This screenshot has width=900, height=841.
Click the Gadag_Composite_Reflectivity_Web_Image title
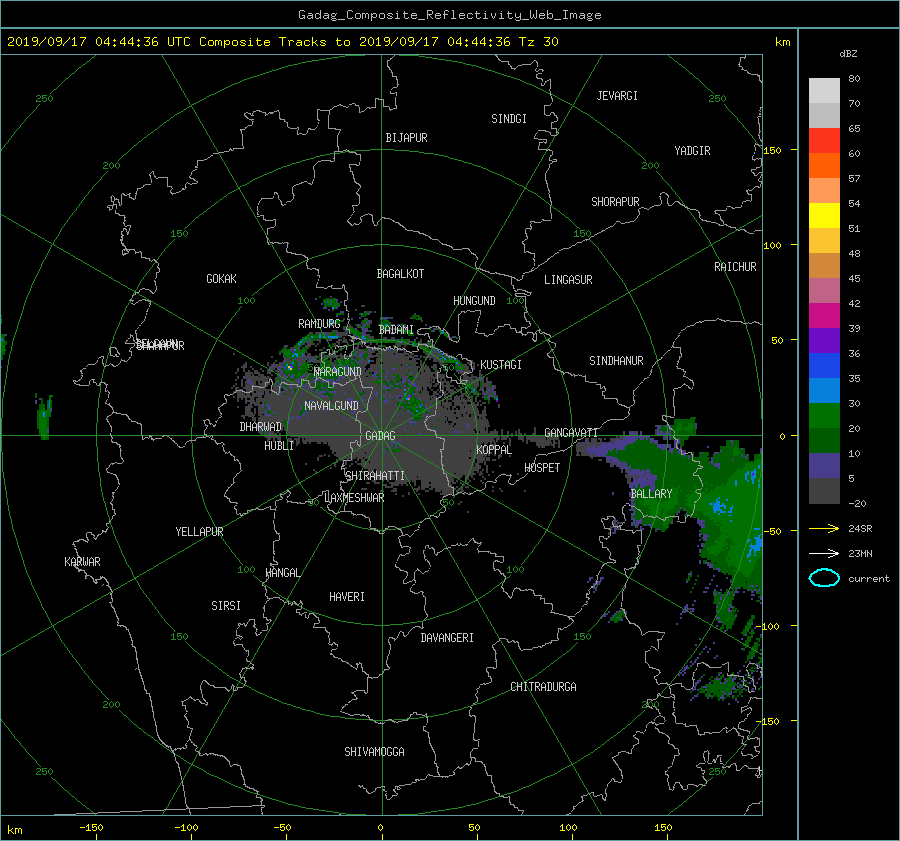(x=449, y=15)
